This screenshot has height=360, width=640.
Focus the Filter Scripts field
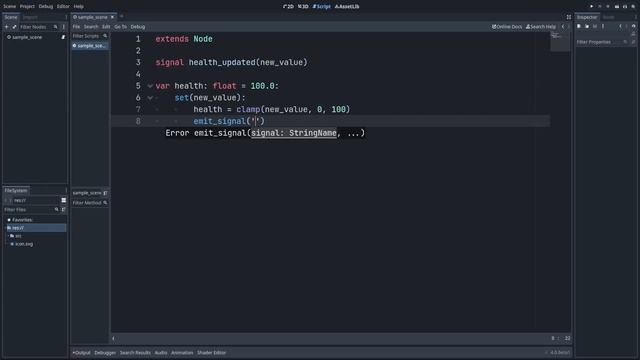click(x=89, y=36)
